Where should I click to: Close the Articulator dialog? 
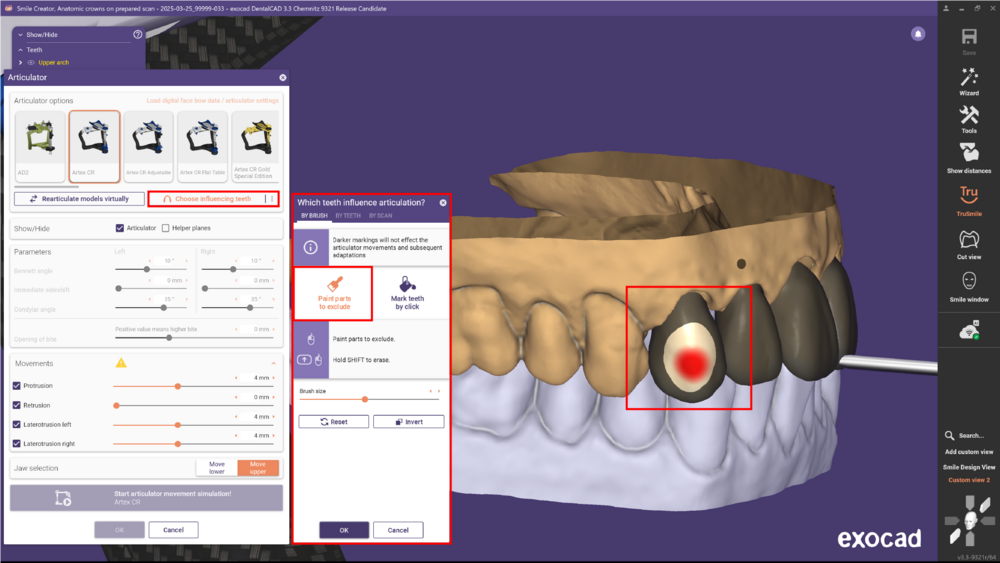coord(283,77)
